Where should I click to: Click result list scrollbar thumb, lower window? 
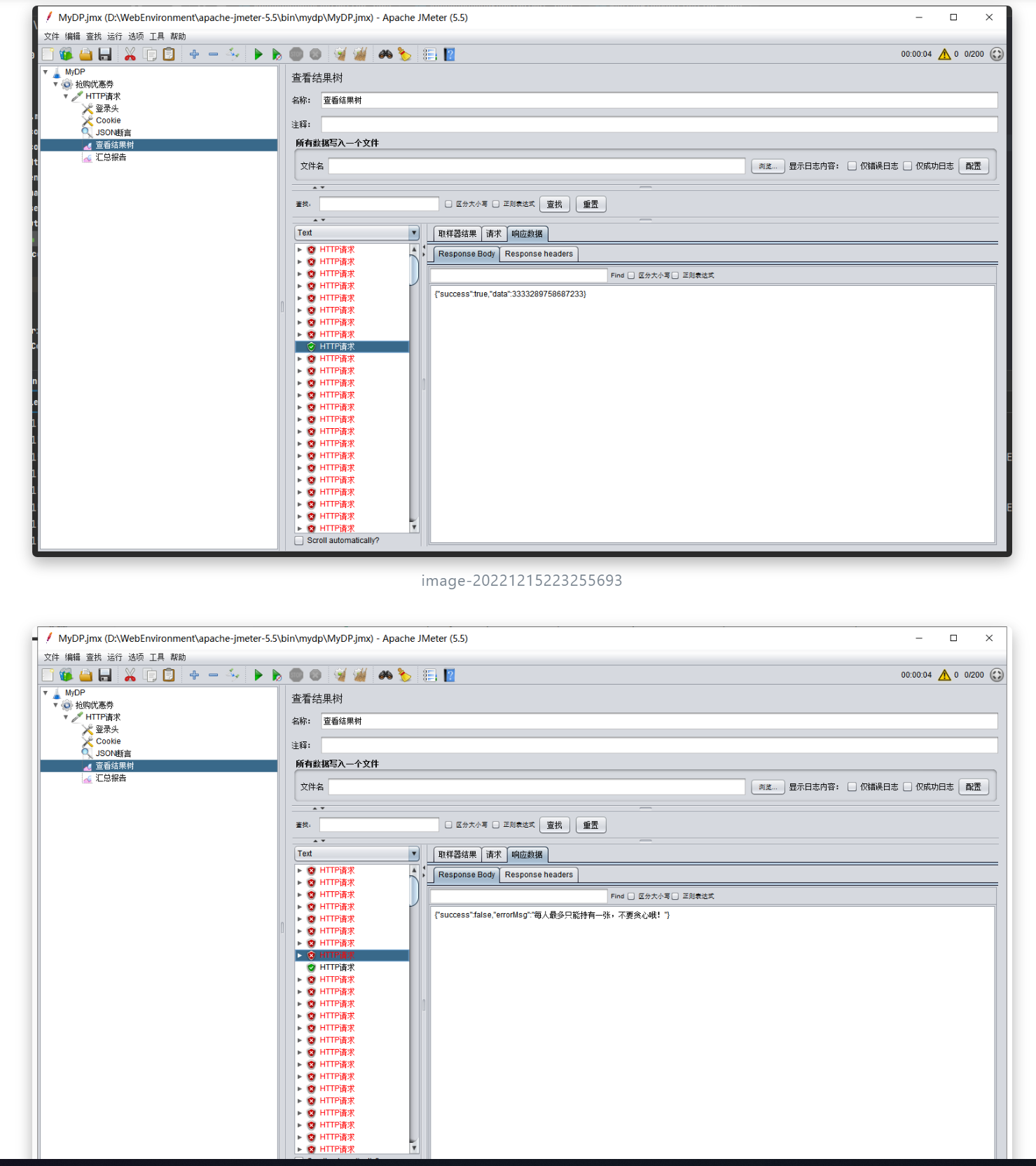tap(414, 891)
